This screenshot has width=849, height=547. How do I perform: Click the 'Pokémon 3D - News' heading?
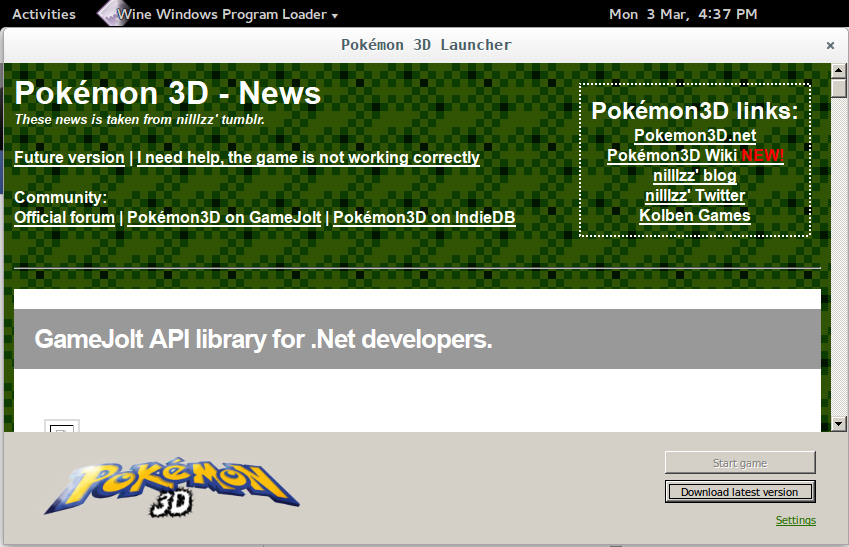(168, 93)
